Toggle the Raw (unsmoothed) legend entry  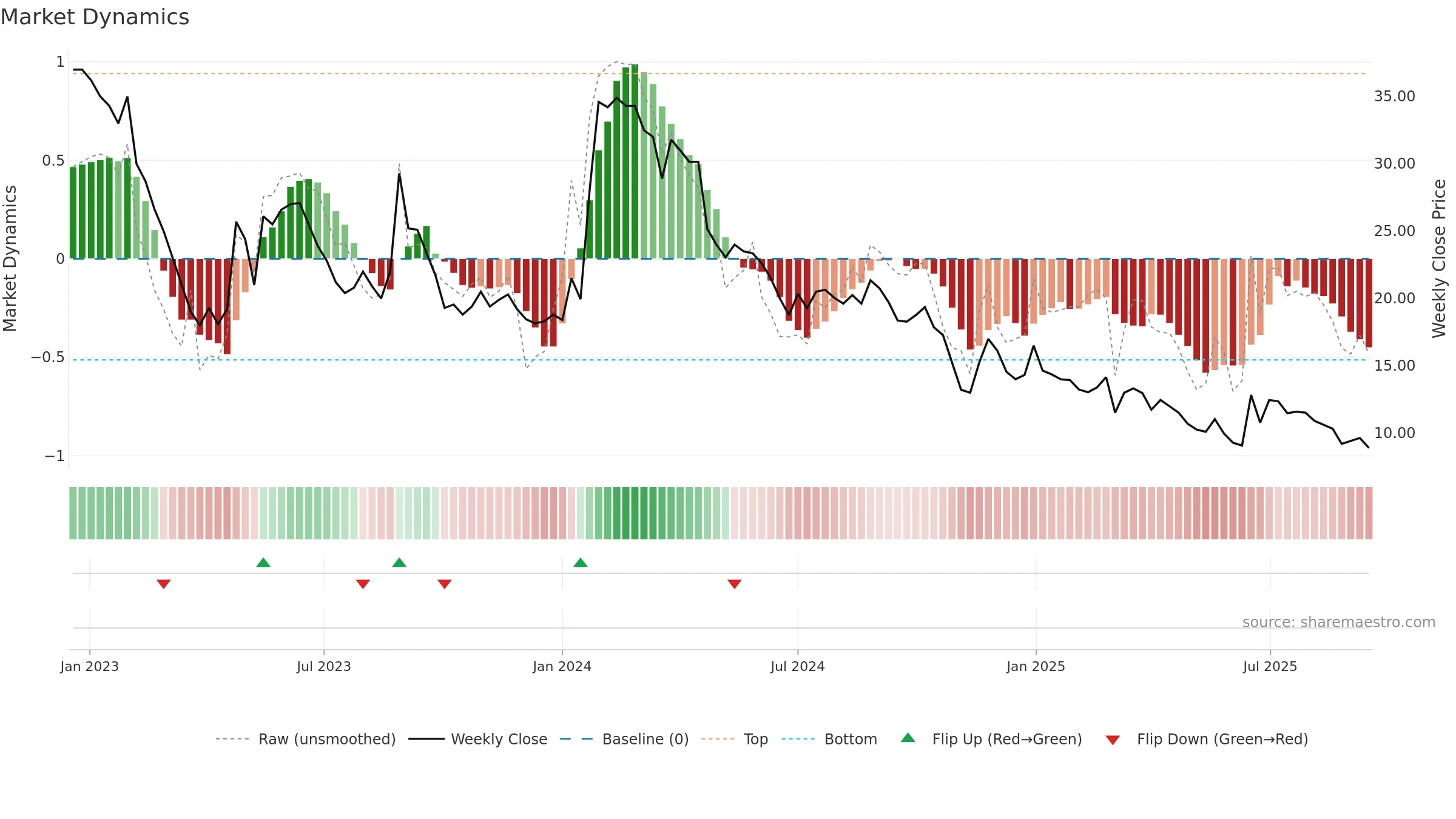coord(305,739)
